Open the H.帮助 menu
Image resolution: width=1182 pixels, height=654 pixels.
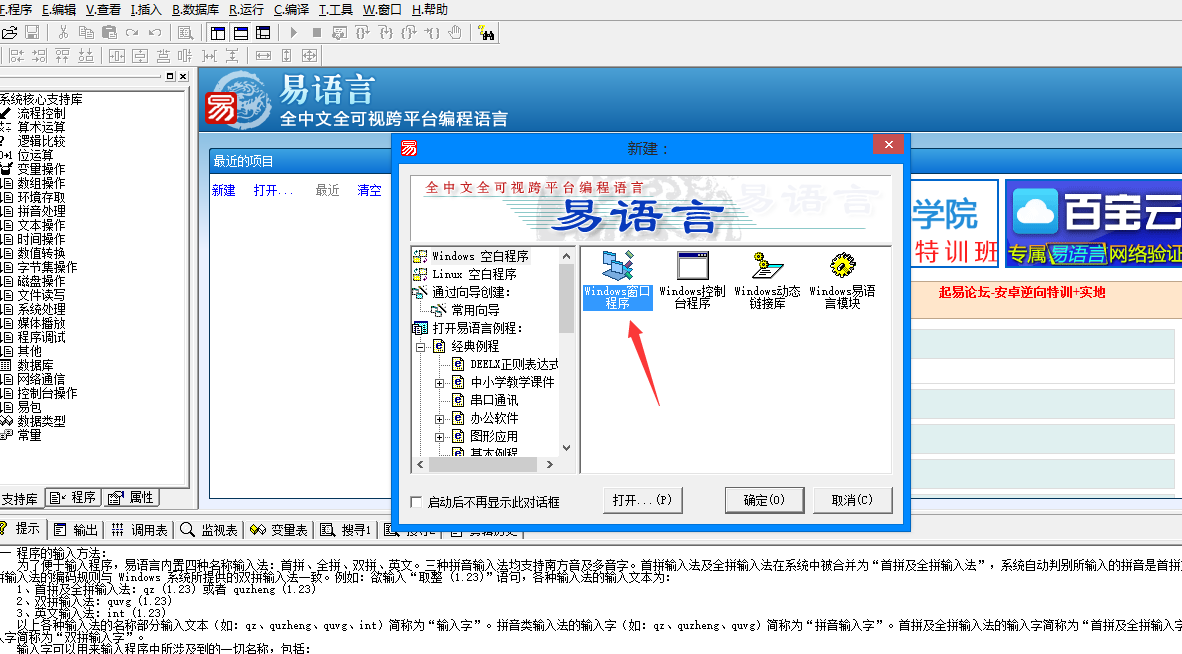[430, 9]
